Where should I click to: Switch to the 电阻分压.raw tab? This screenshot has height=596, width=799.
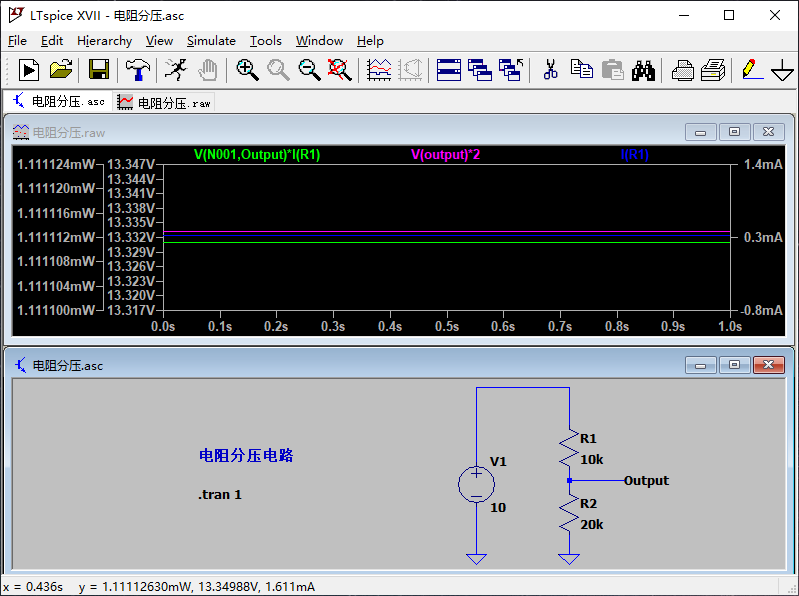165,102
